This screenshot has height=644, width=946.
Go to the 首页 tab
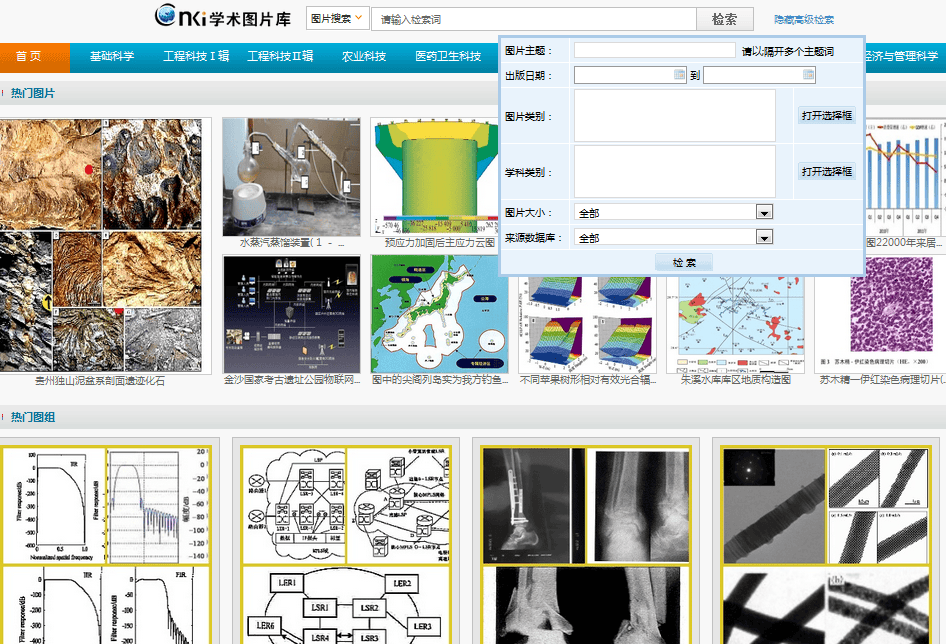point(28,57)
